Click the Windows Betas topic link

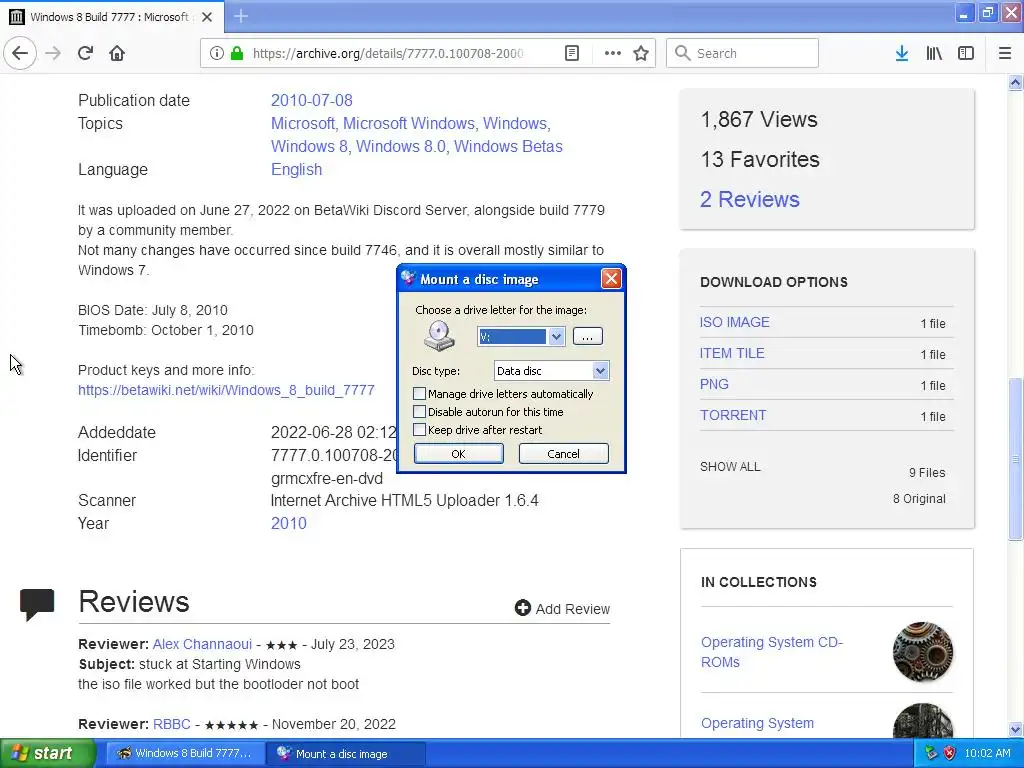(x=508, y=146)
